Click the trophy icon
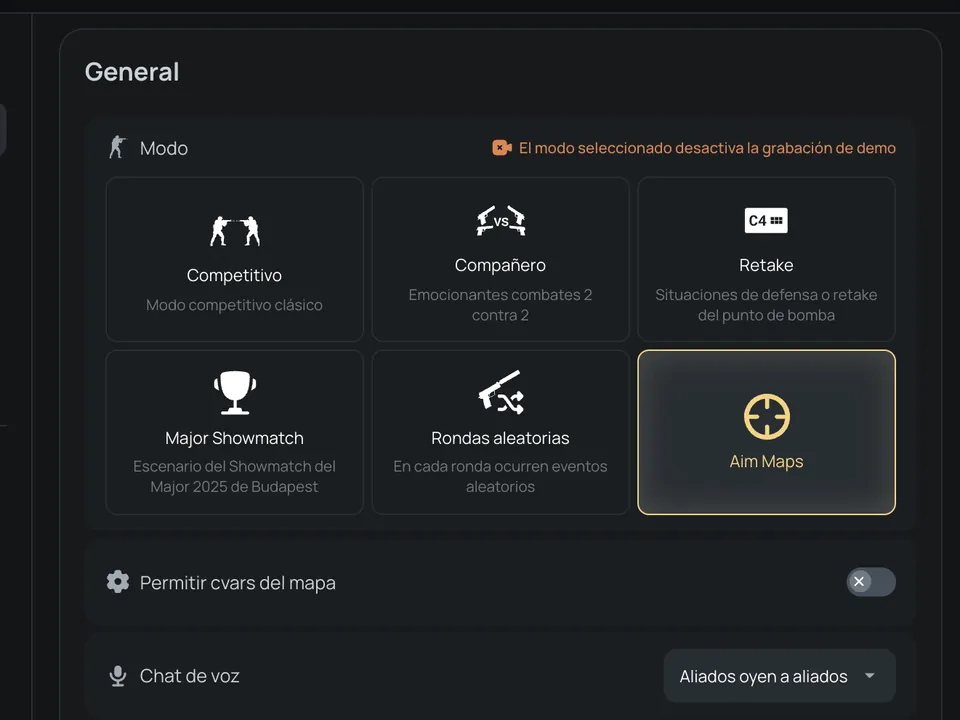 coord(235,392)
